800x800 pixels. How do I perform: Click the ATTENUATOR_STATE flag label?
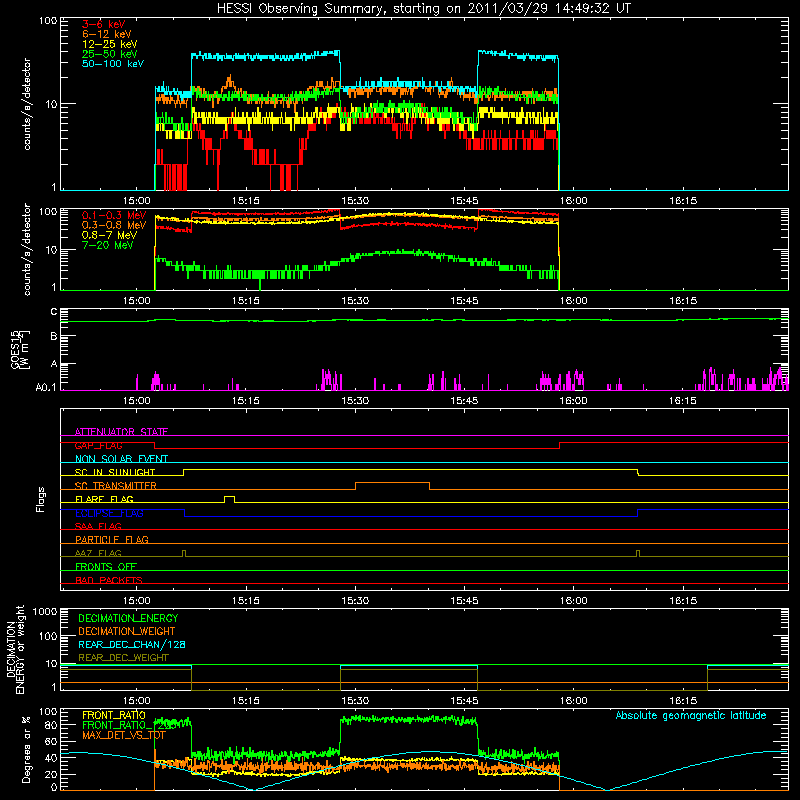coord(121,432)
